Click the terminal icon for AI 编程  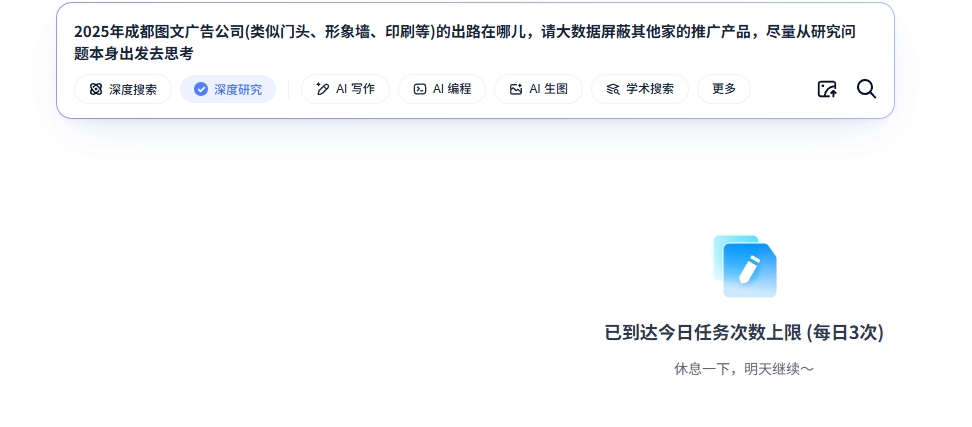[419, 89]
